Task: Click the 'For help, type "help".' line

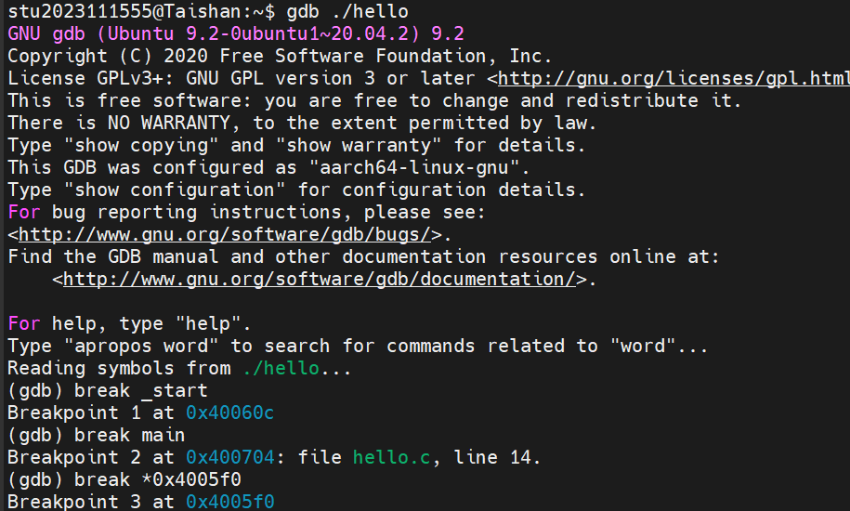Action: pyautogui.click(x=129, y=324)
